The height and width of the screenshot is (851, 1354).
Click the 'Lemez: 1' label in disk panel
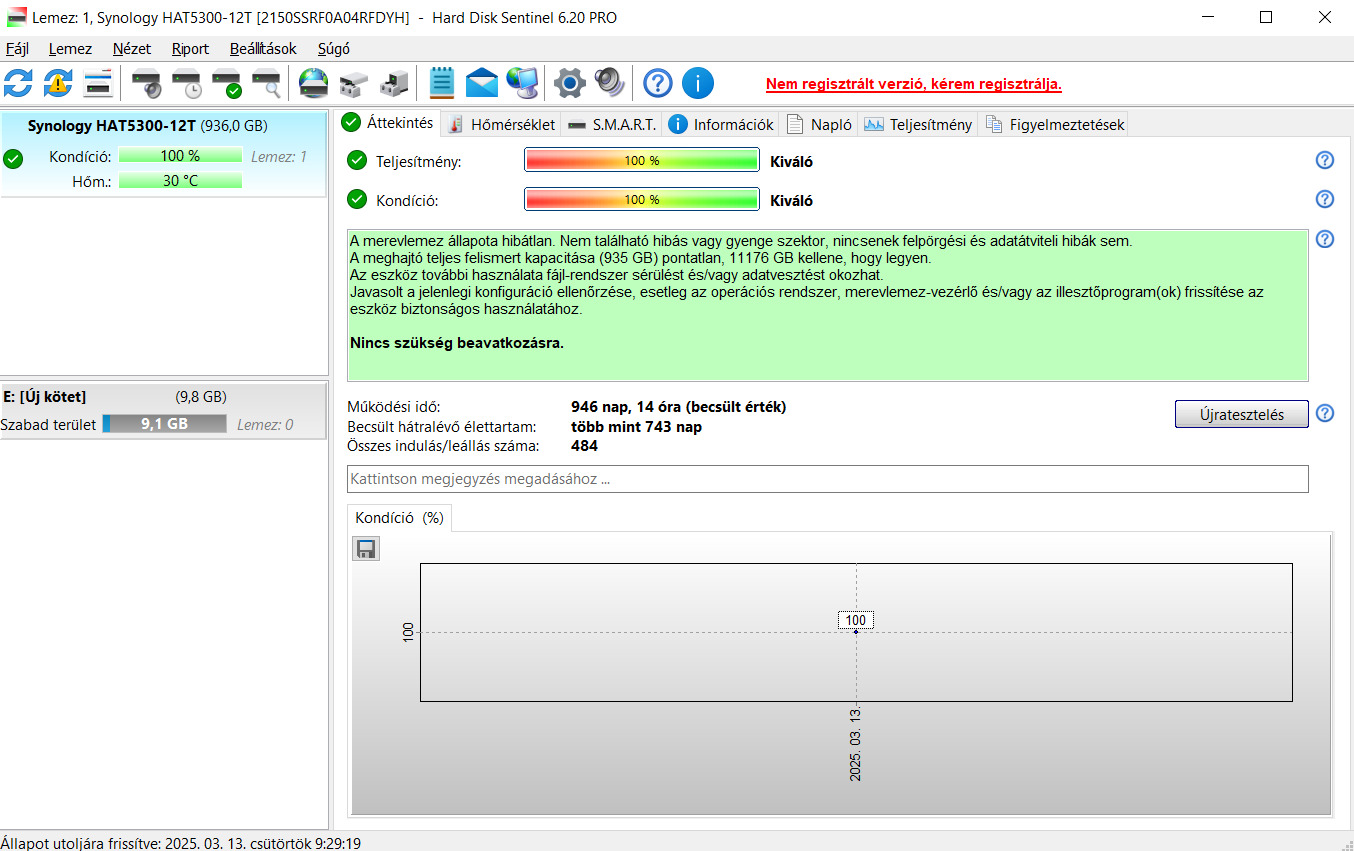coord(279,156)
